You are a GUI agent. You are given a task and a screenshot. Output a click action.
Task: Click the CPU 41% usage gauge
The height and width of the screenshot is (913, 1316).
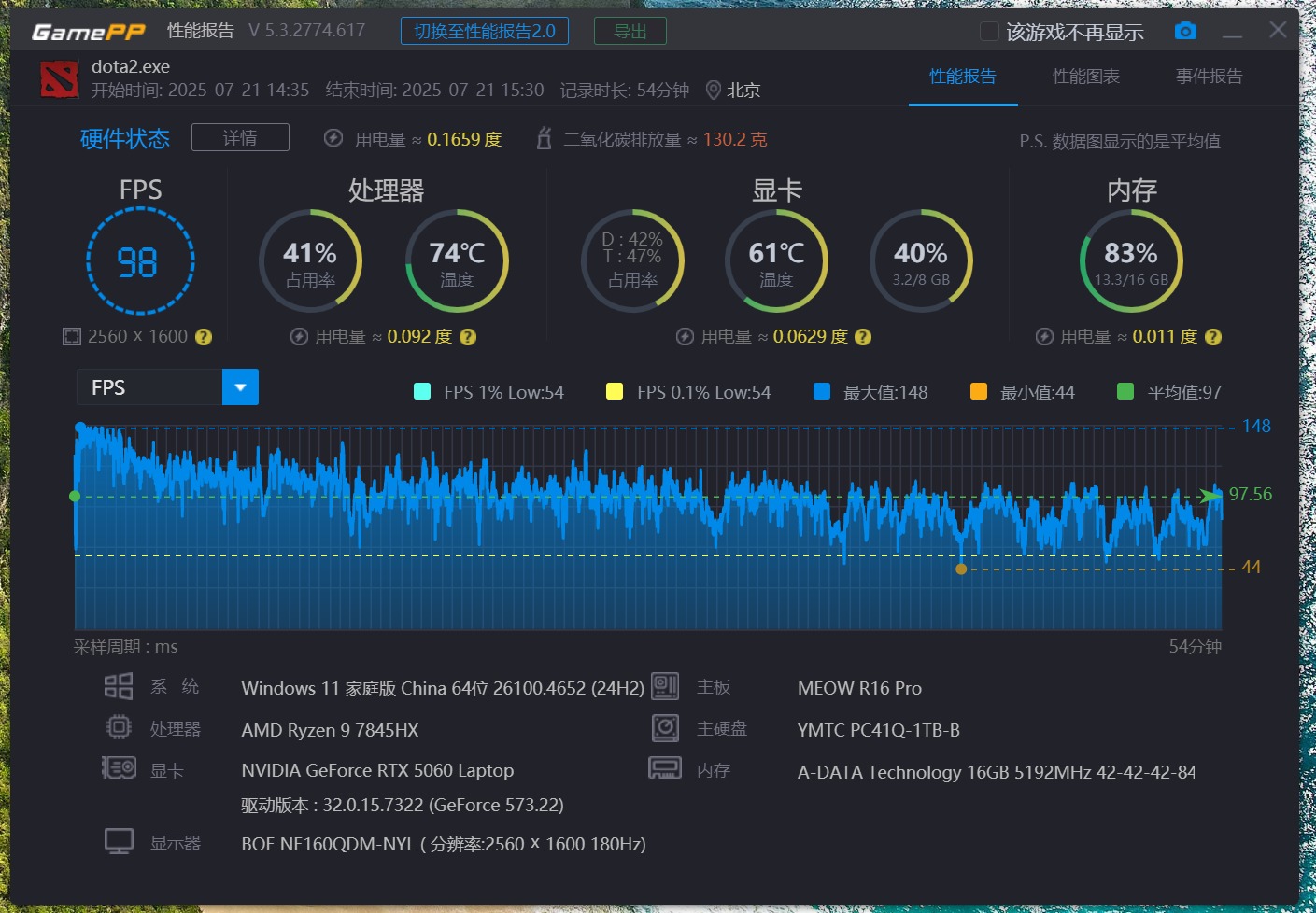[310, 261]
